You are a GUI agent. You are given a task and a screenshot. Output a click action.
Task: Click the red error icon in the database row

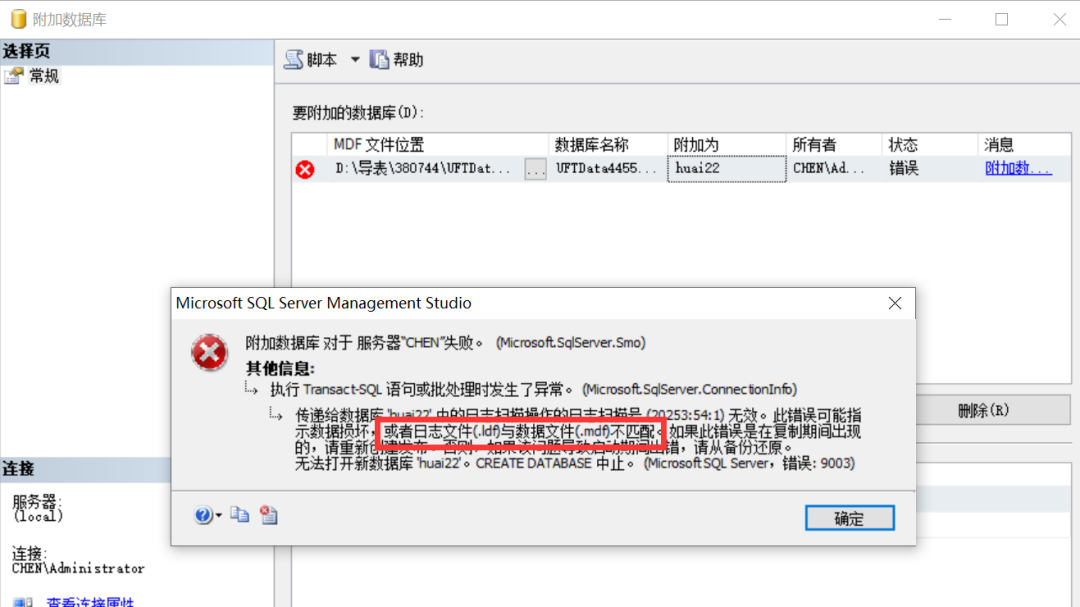(305, 169)
